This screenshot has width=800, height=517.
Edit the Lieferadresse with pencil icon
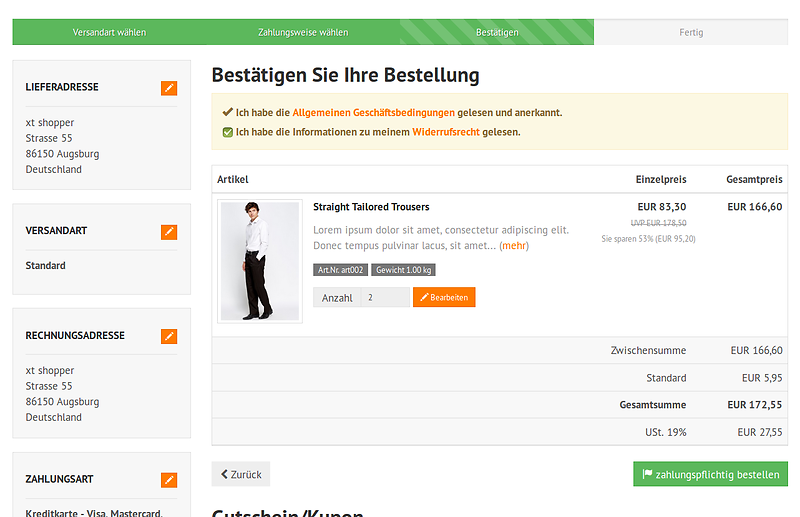point(169,88)
